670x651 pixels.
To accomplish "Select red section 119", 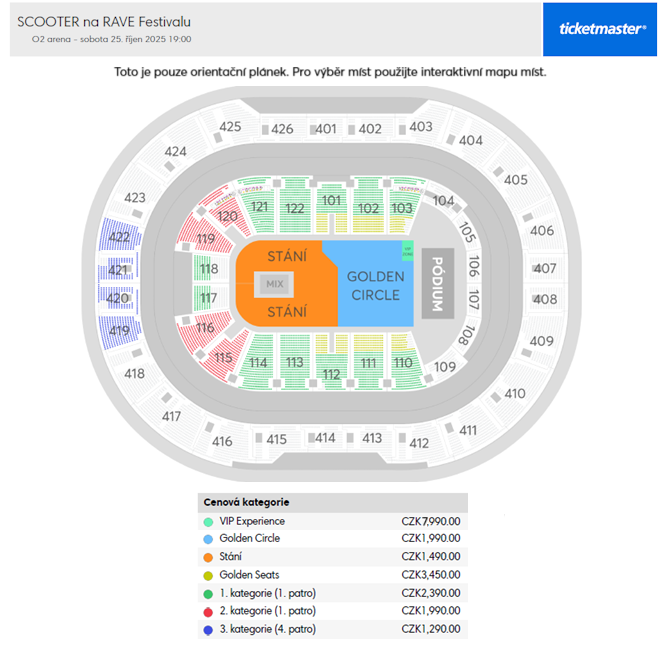I will [x=204, y=234].
